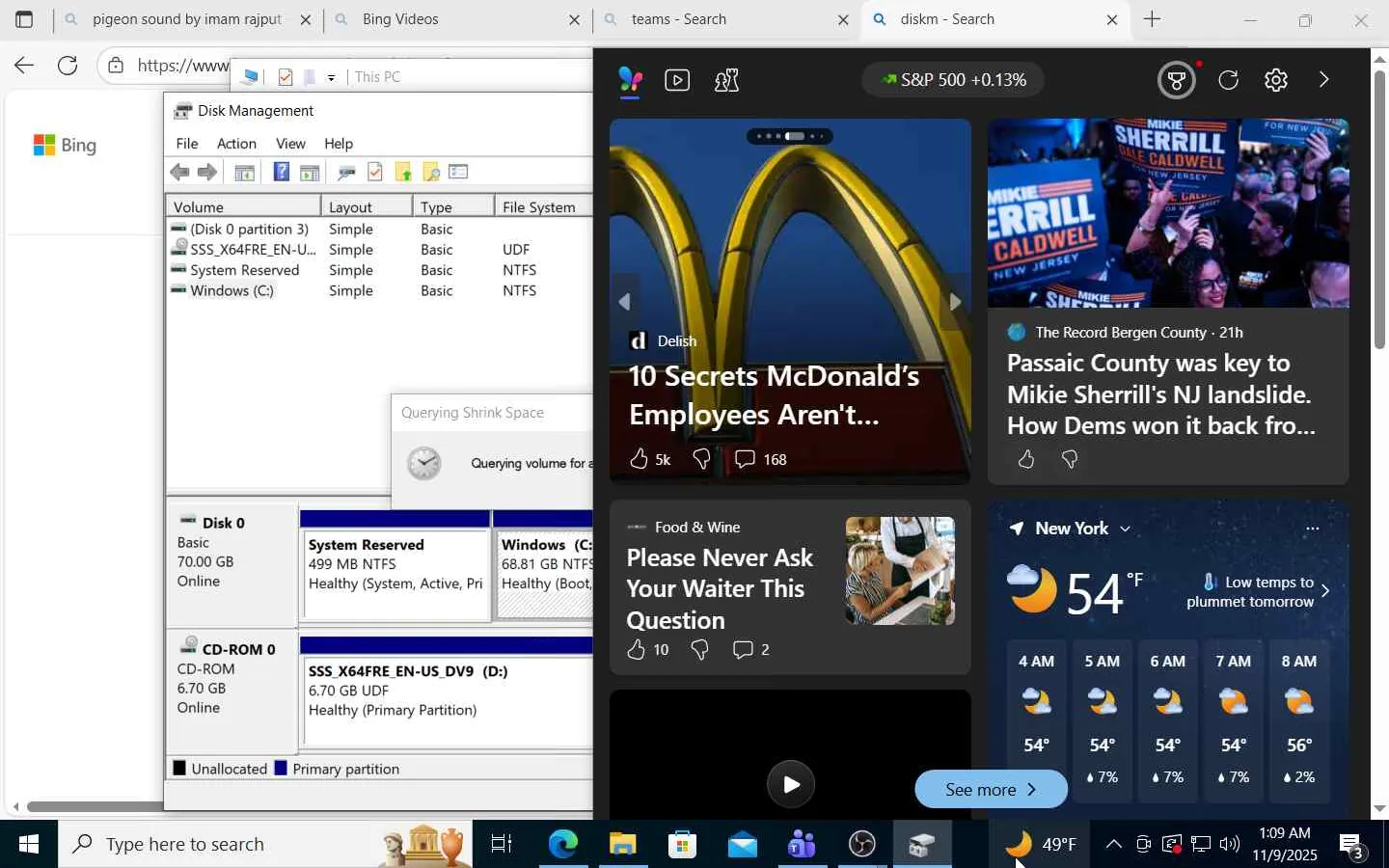Open File Explorer from the taskbar

pyautogui.click(x=622, y=845)
